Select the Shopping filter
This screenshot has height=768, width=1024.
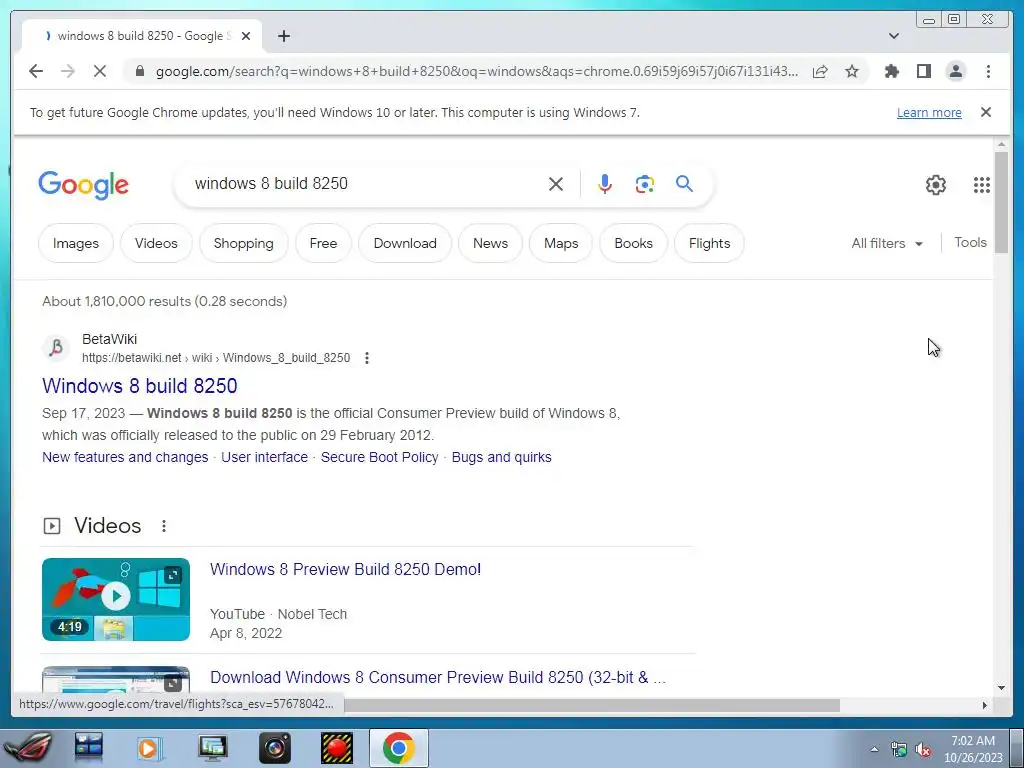click(x=244, y=243)
